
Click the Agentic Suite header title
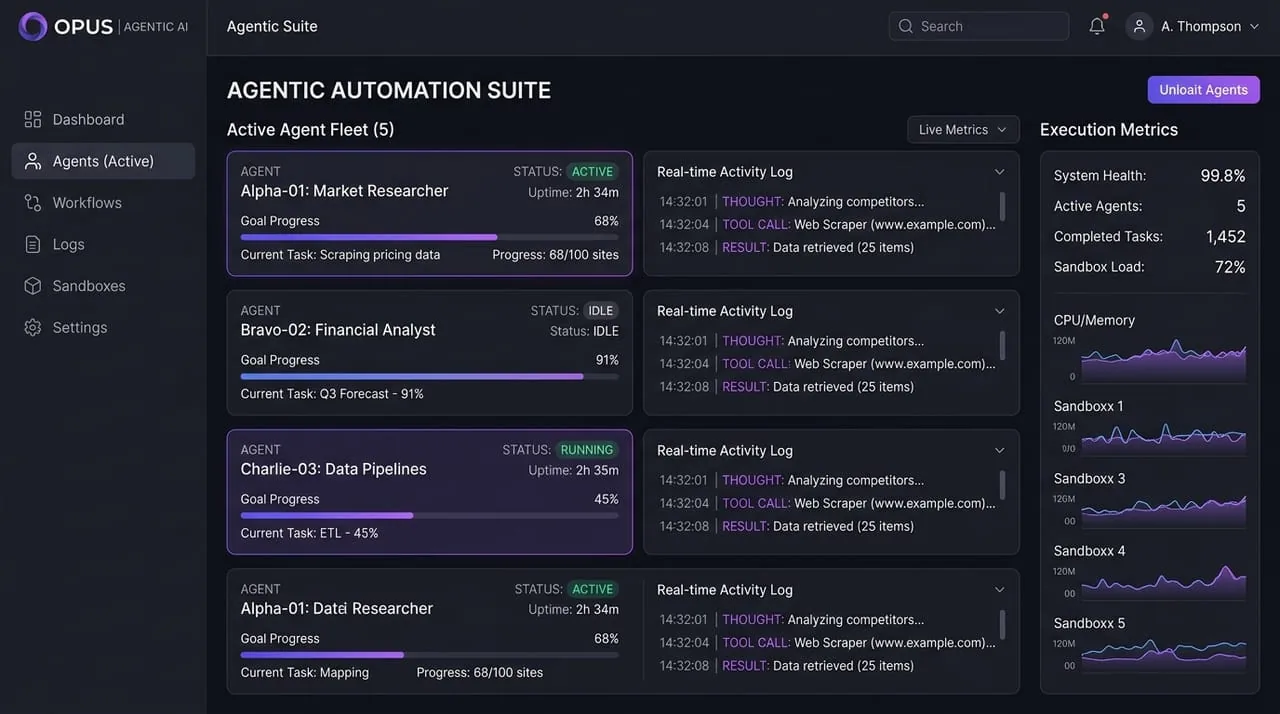pyautogui.click(x=272, y=27)
